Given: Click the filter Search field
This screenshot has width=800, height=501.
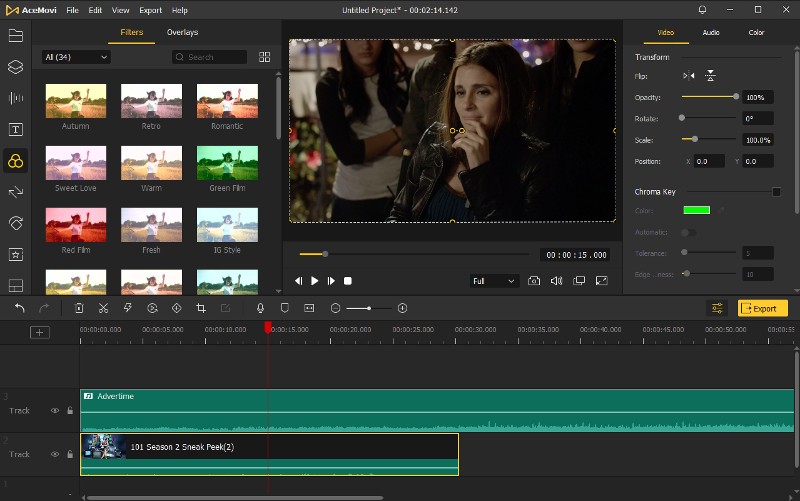Looking at the screenshot, I should (209, 57).
